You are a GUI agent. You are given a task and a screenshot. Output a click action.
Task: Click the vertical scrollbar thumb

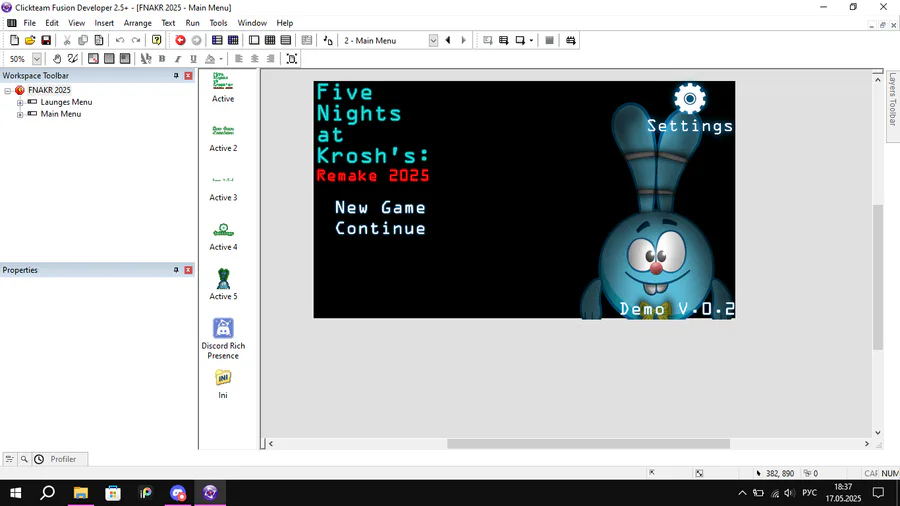(x=878, y=277)
